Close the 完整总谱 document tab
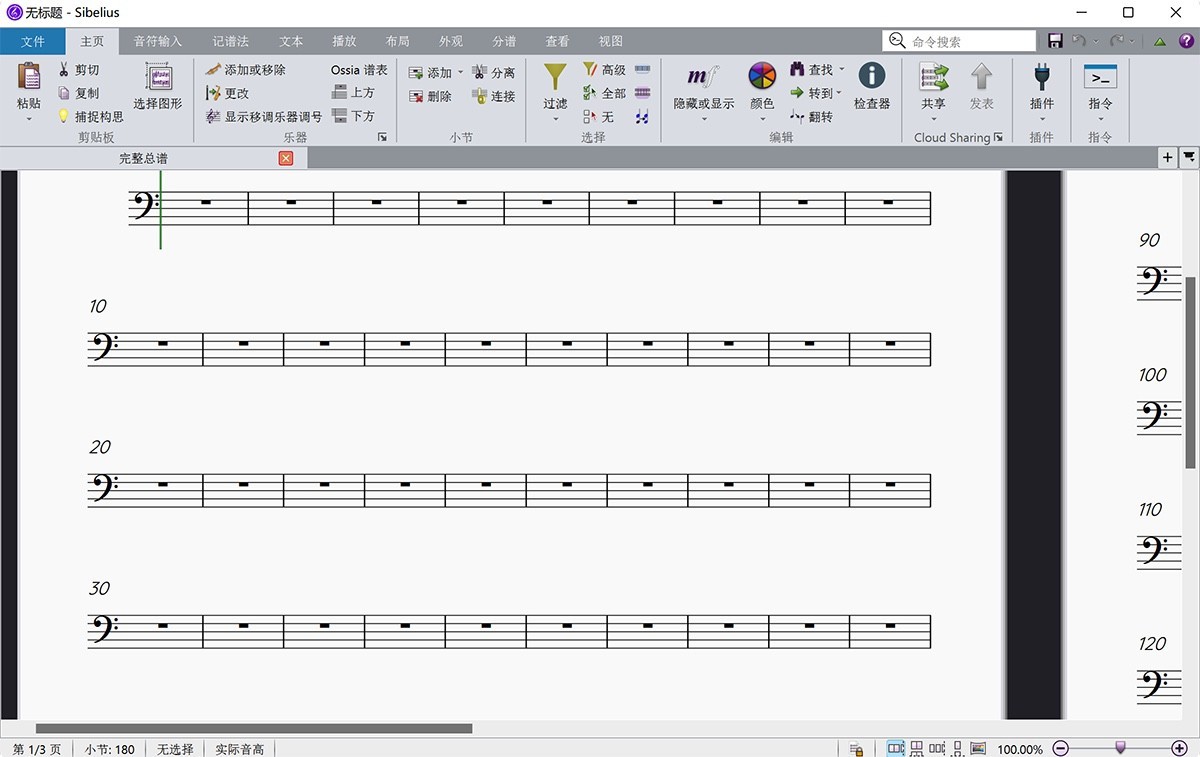 [286, 158]
